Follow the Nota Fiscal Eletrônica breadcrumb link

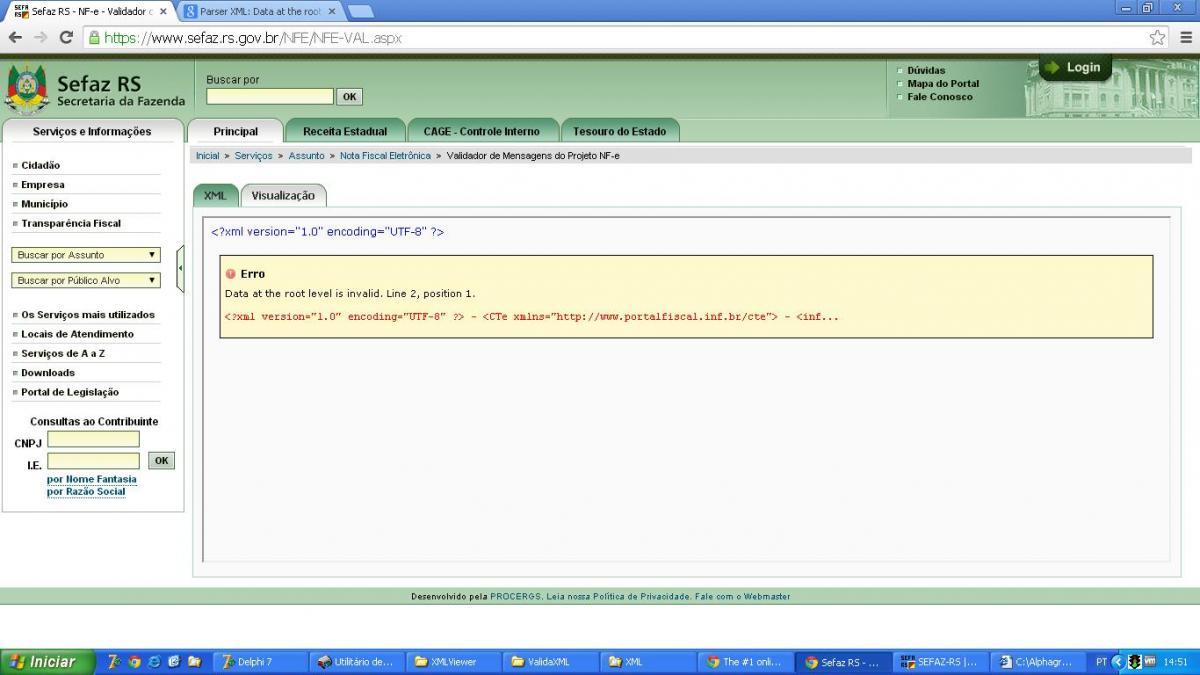pos(385,156)
